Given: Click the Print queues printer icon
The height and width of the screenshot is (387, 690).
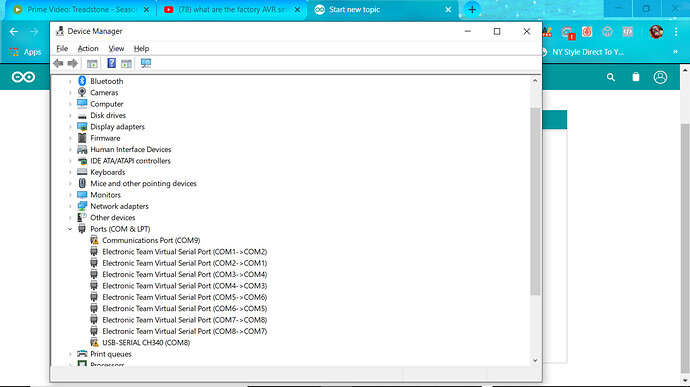Looking at the screenshot, I should (82, 354).
